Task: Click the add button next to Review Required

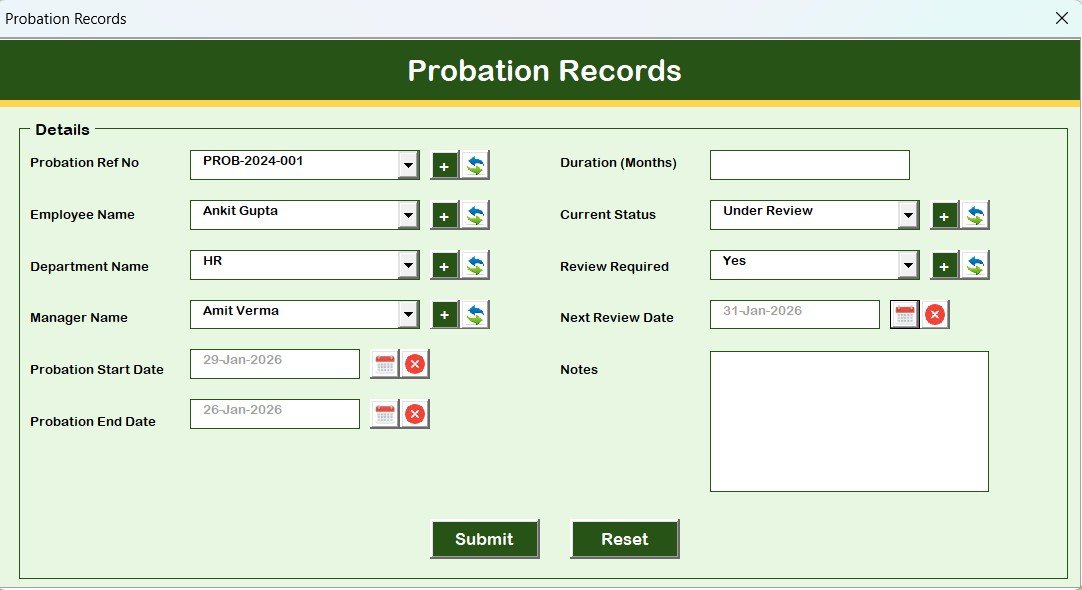Action: [944, 265]
